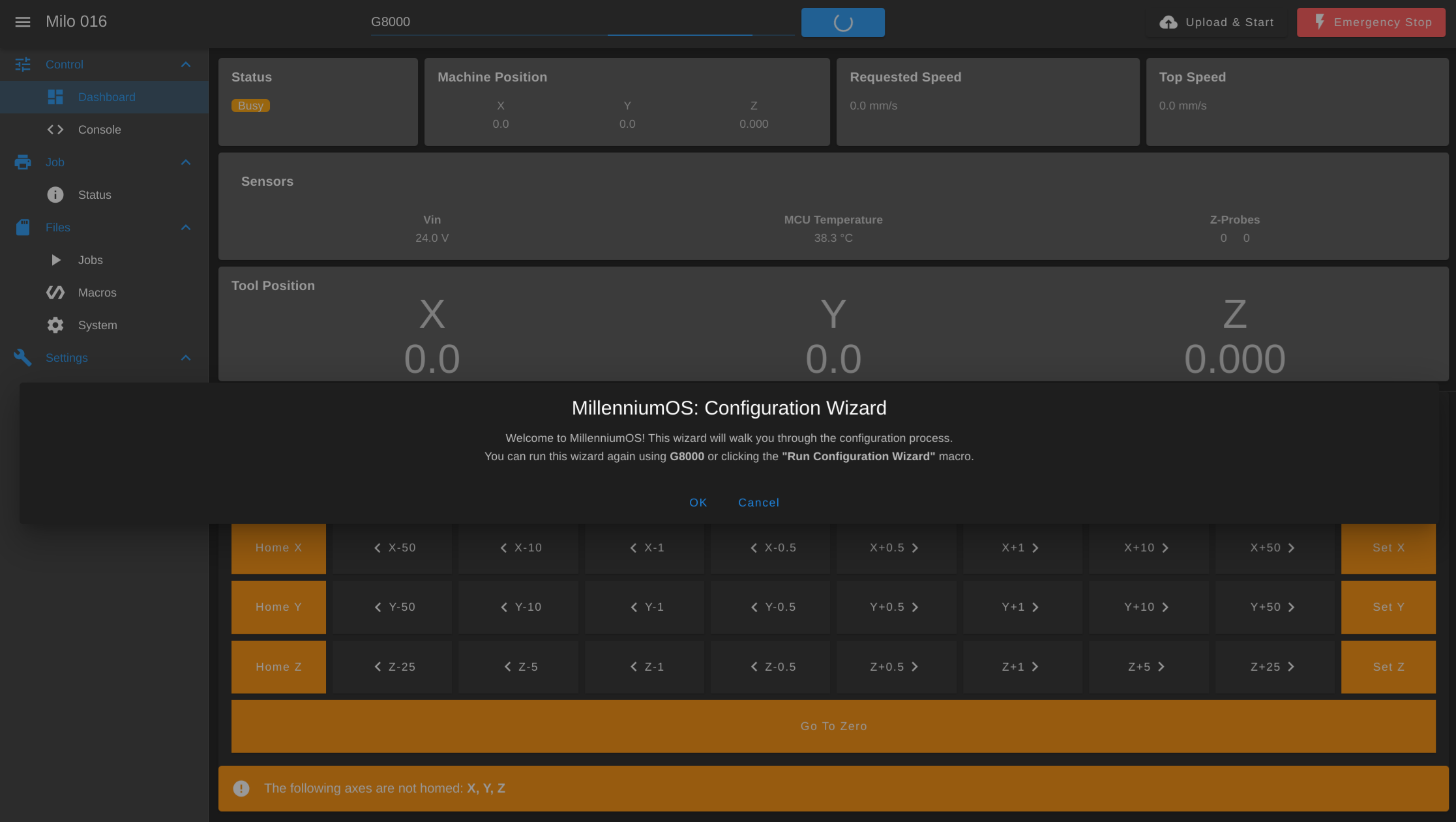Jog Y-50 button
Viewport: 1456px width, 822px height.
(x=393, y=608)
